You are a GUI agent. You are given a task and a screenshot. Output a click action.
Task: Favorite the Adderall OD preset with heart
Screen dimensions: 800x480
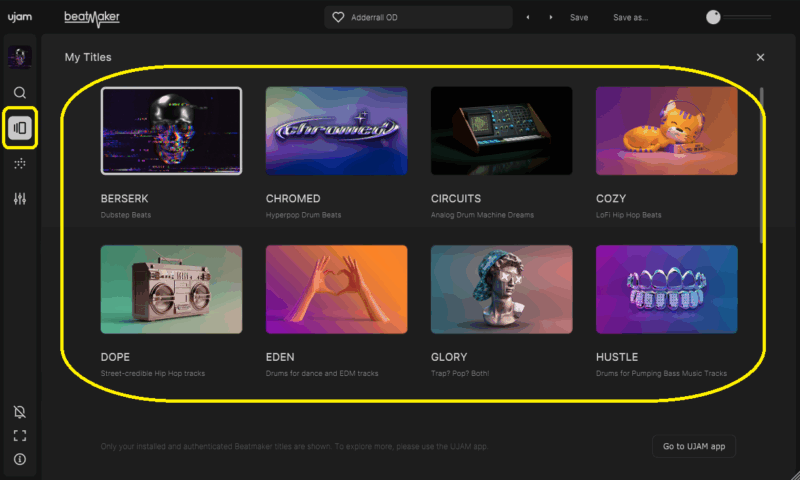338,17
